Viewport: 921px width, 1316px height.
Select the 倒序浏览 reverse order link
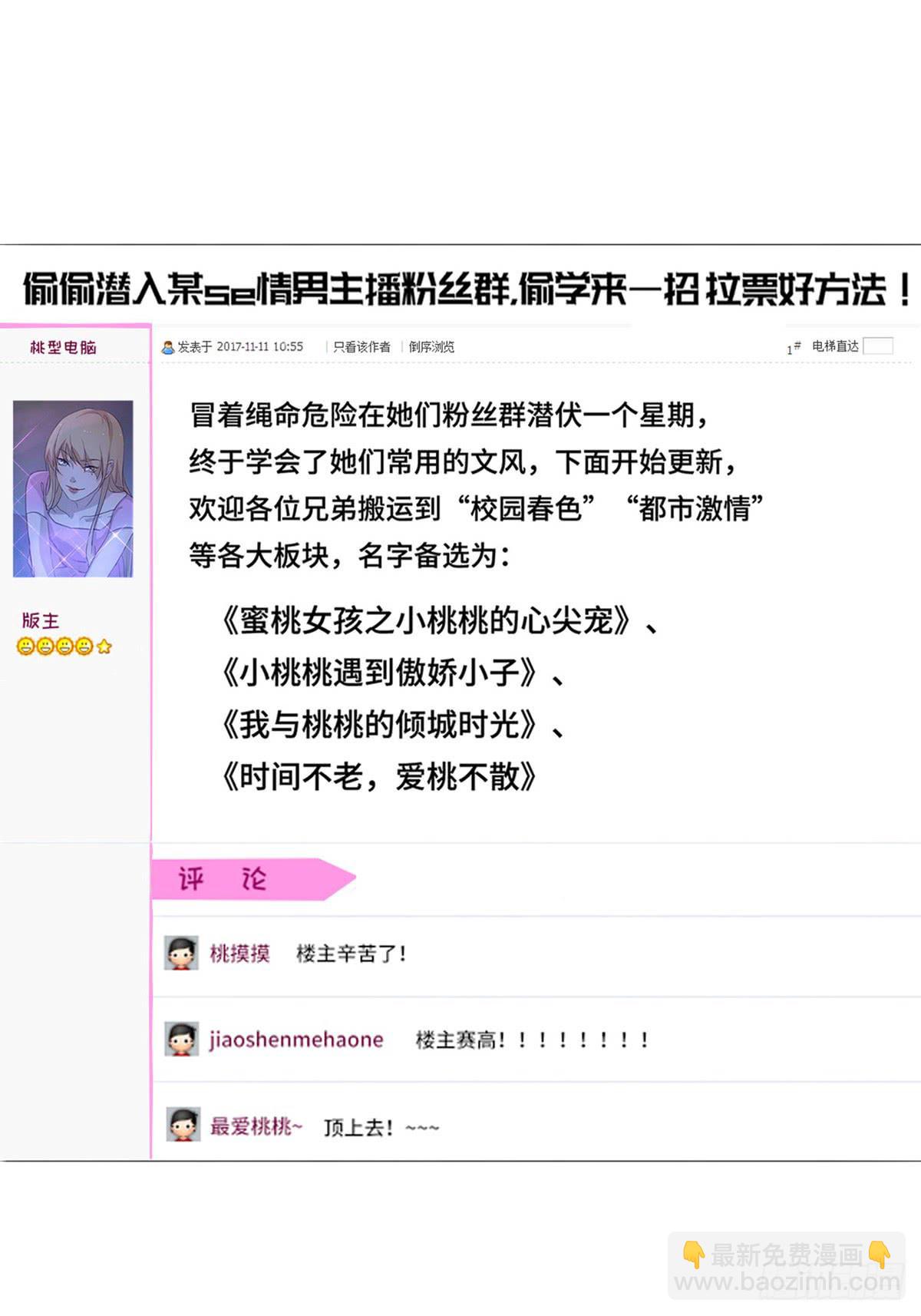pos(431,347)
